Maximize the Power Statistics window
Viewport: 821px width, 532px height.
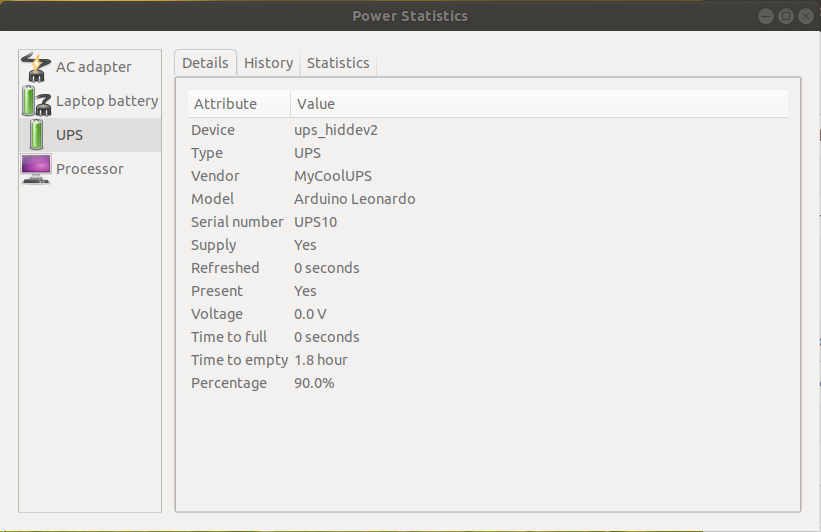click(x=785, y=16)
